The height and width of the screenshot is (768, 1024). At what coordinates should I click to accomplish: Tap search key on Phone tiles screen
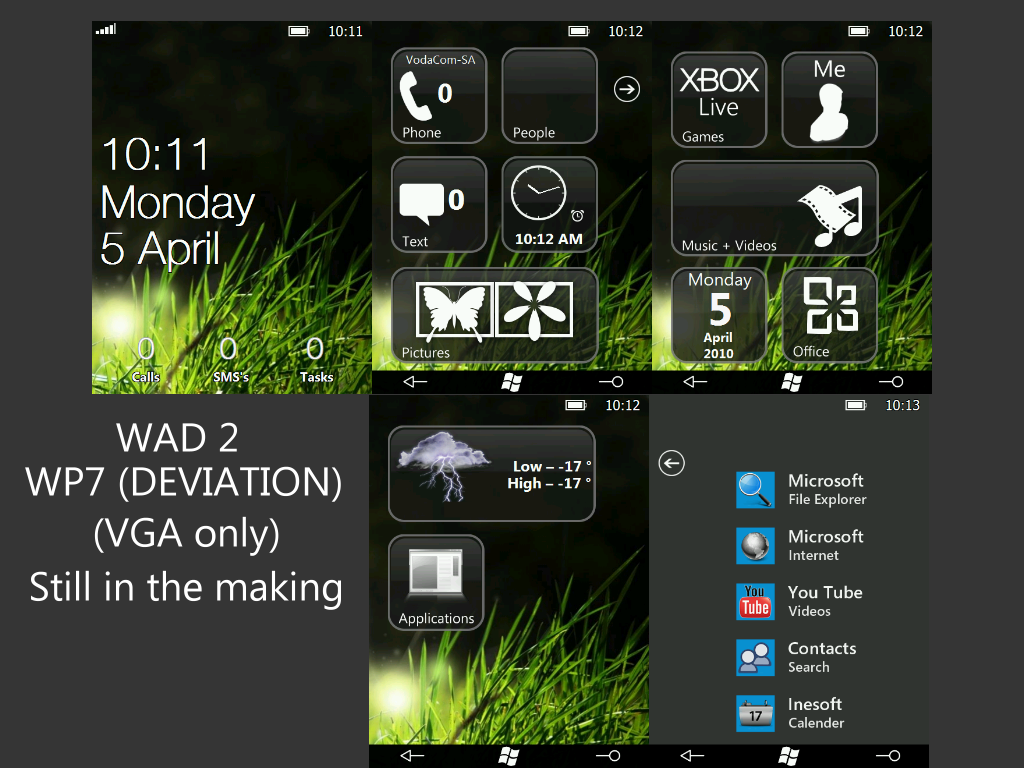tap(611, 381)
